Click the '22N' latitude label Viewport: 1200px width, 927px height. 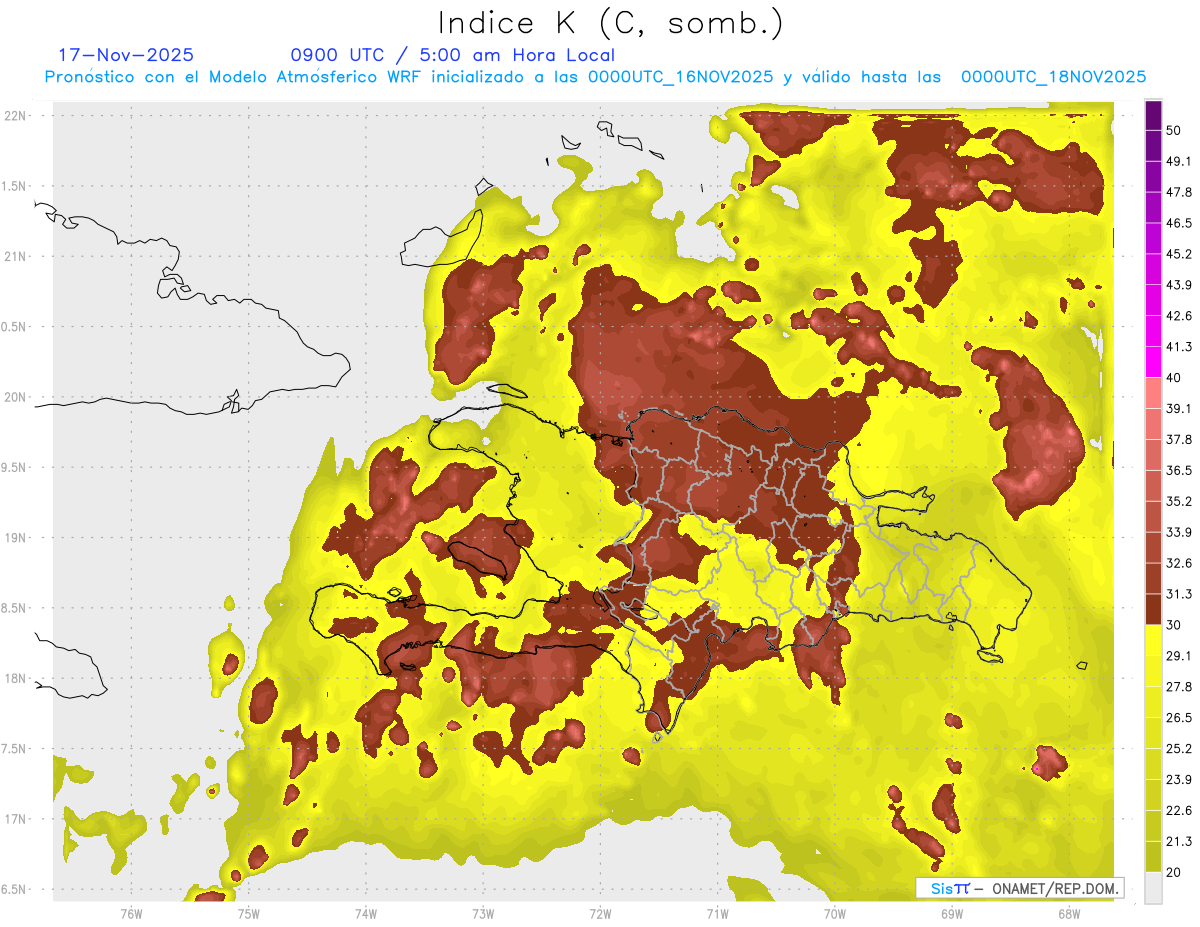click(x=17, y=116)
